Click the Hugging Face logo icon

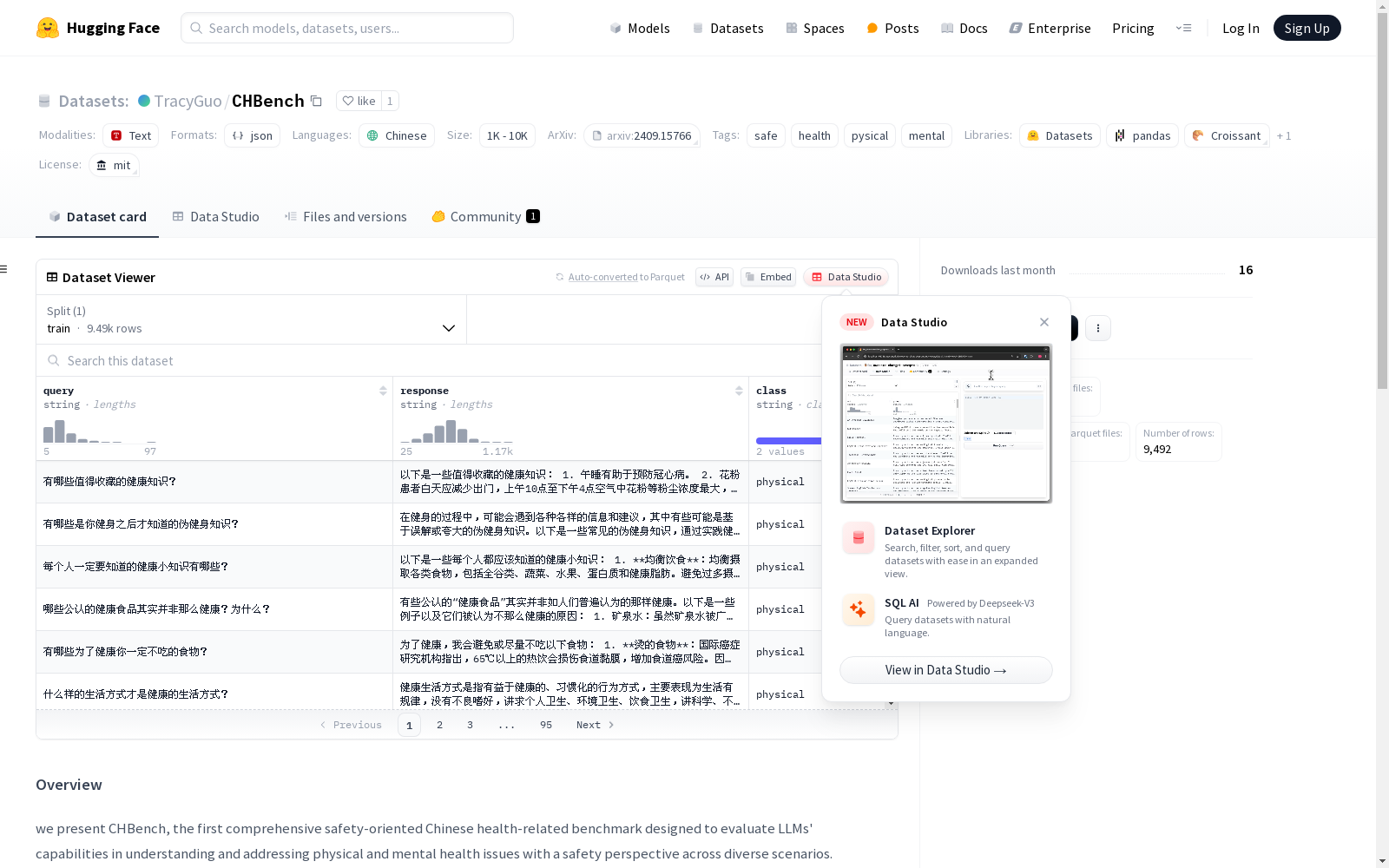pos(48,28)
